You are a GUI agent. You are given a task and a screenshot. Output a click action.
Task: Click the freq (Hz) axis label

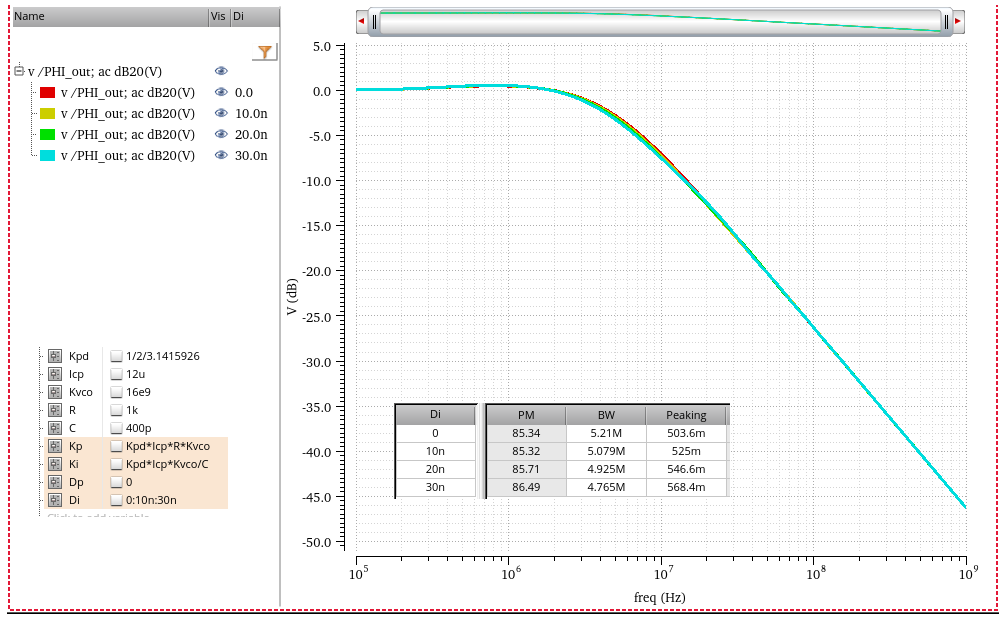pos(660,597)
